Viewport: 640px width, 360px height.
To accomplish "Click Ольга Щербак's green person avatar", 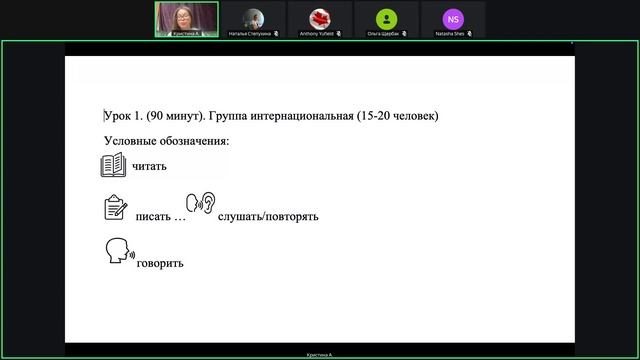I will point(386,19).
